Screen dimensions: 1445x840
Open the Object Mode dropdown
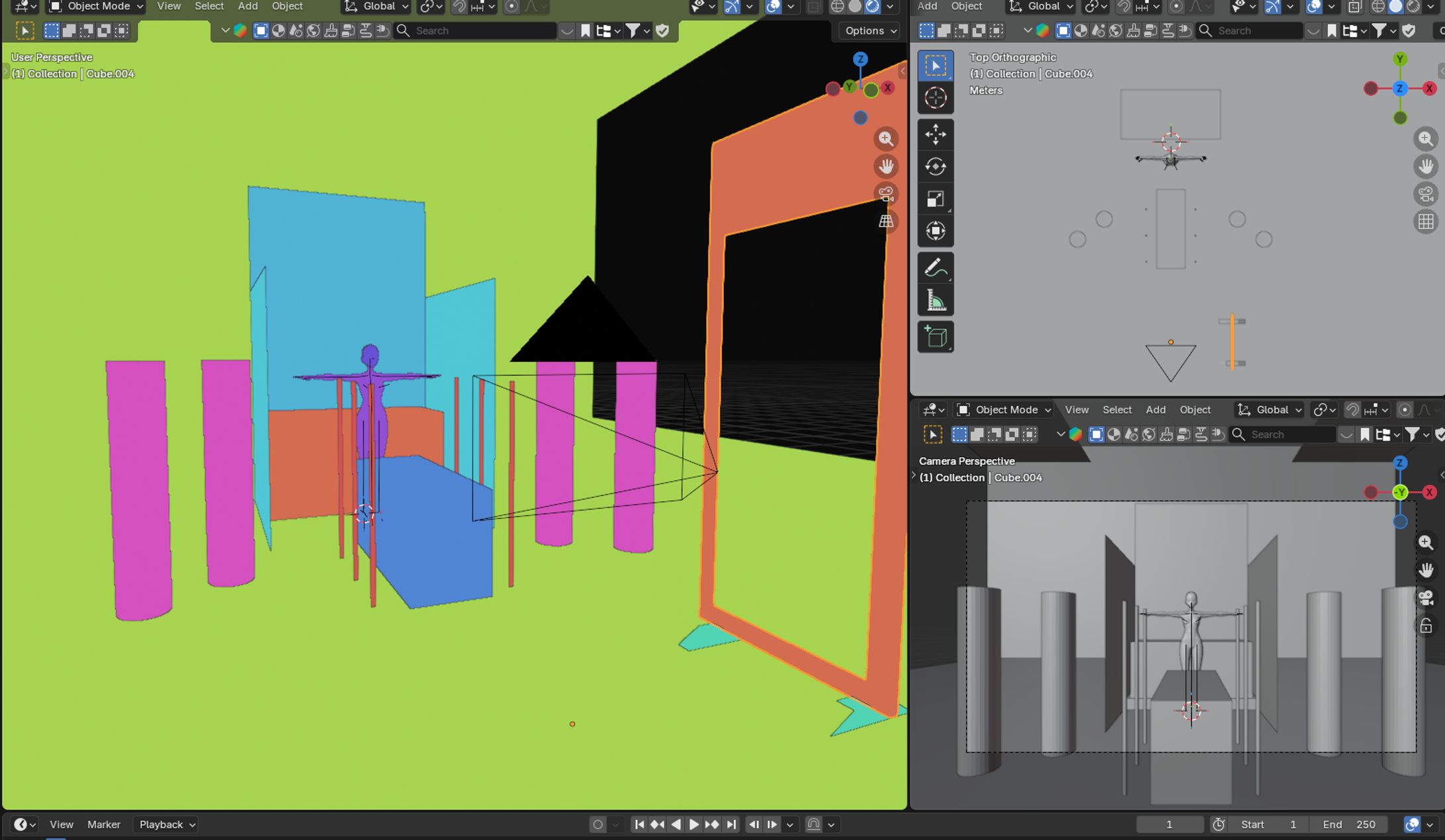95,7
